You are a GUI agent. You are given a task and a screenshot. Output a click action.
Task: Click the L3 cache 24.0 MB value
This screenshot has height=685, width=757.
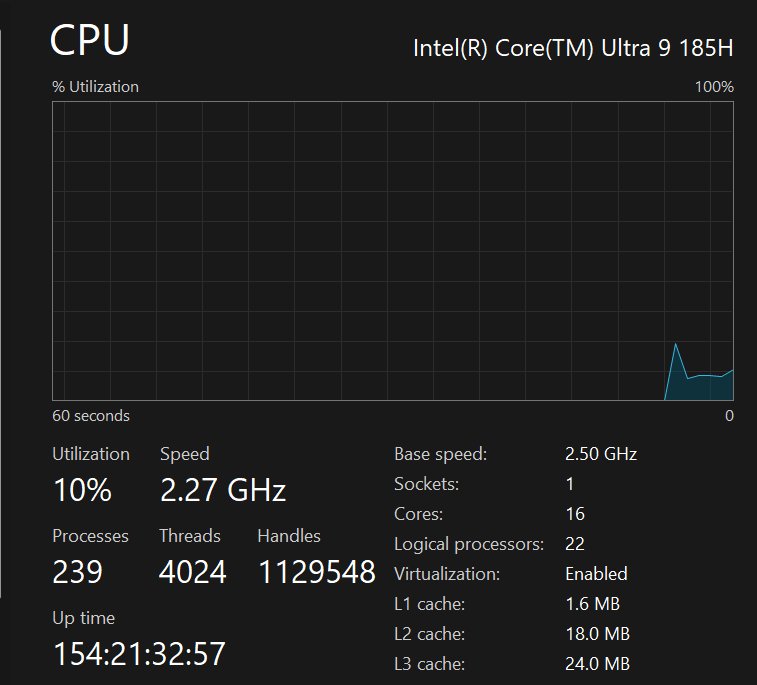(597, 664)
